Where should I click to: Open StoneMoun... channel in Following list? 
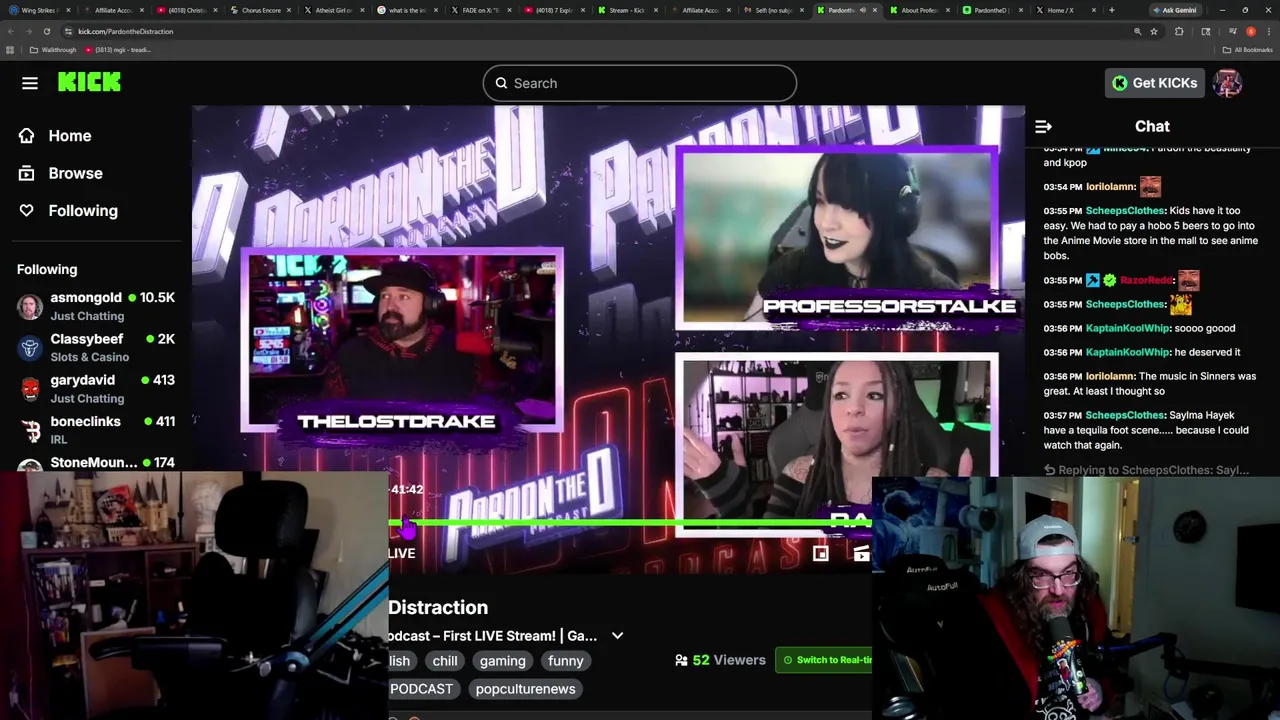pos(96,462)
